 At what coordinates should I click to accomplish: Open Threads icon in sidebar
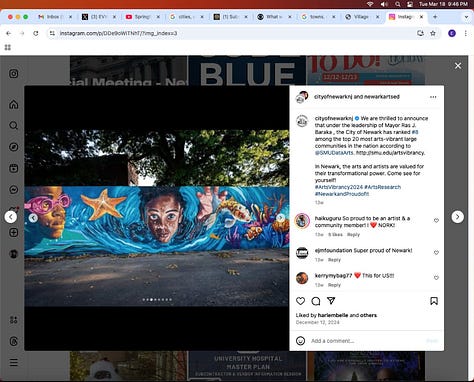point(14,341)
